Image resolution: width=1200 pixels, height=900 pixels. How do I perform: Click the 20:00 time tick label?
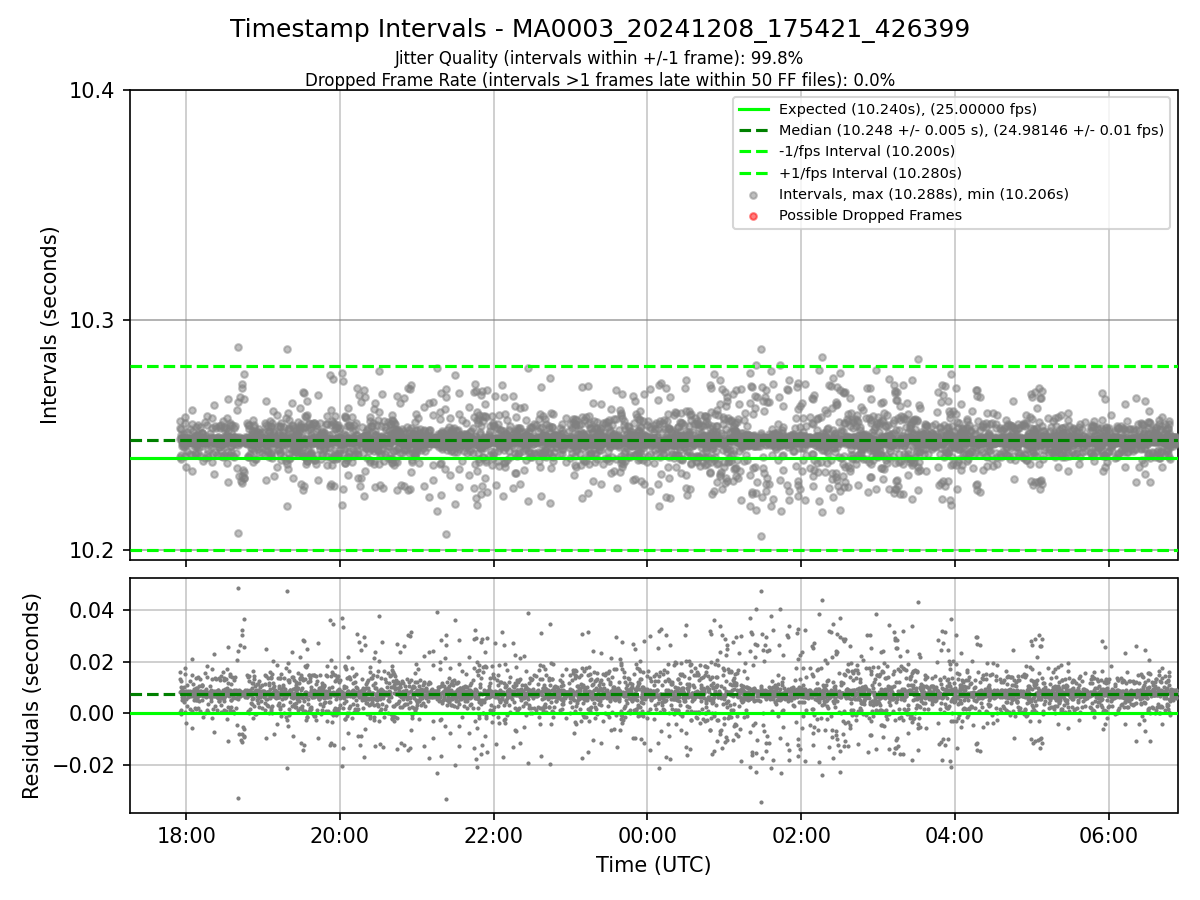click(x=340, y=835)
